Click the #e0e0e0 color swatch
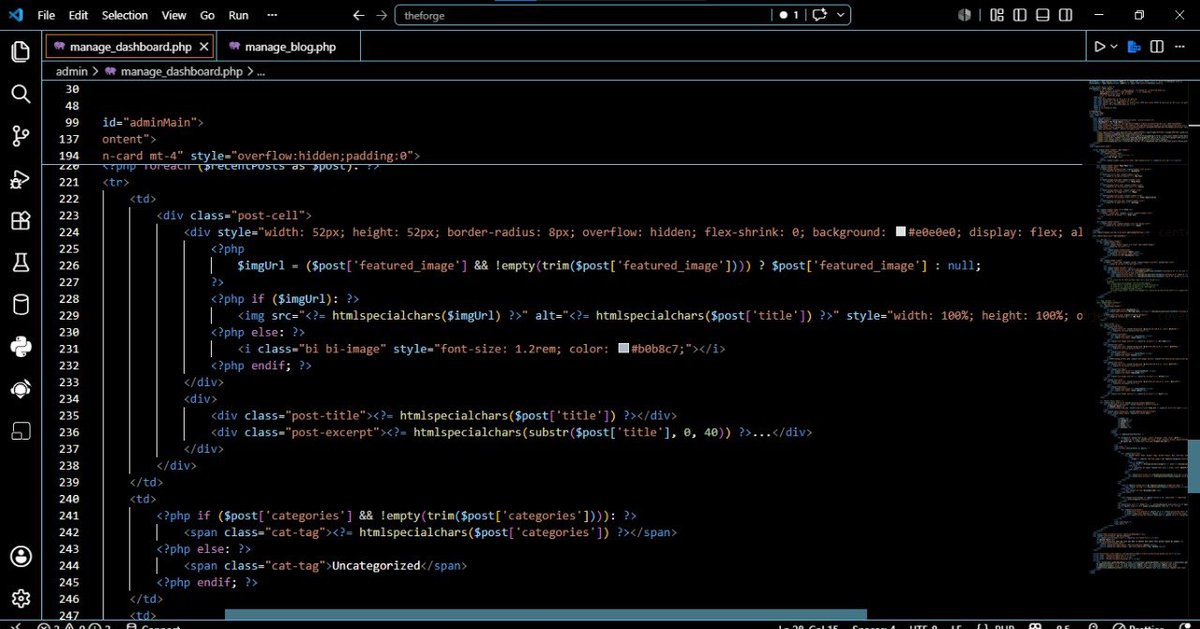The image size is (1200, 629). (x=901, y=232)
